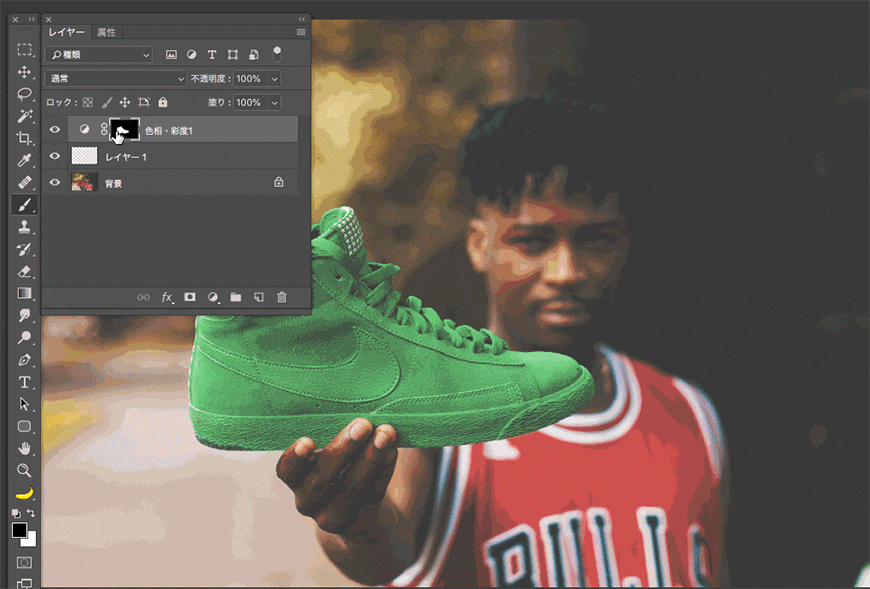870x589 pixels.
Task: Open the Layers panel options menu
Action: [x=301, y=32]
